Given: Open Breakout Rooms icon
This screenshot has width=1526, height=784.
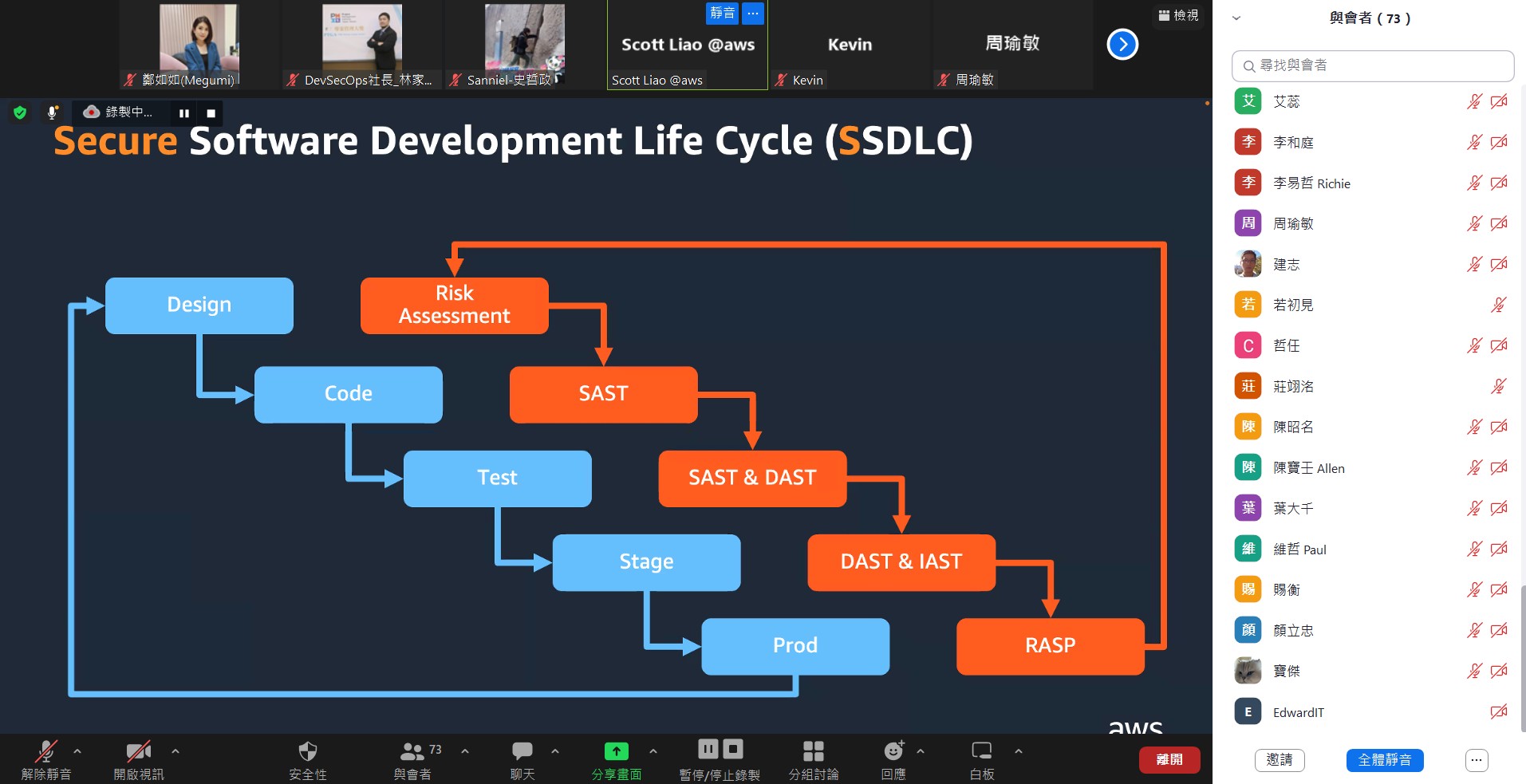Looking at the screenshot, I should tap(813, 751).
